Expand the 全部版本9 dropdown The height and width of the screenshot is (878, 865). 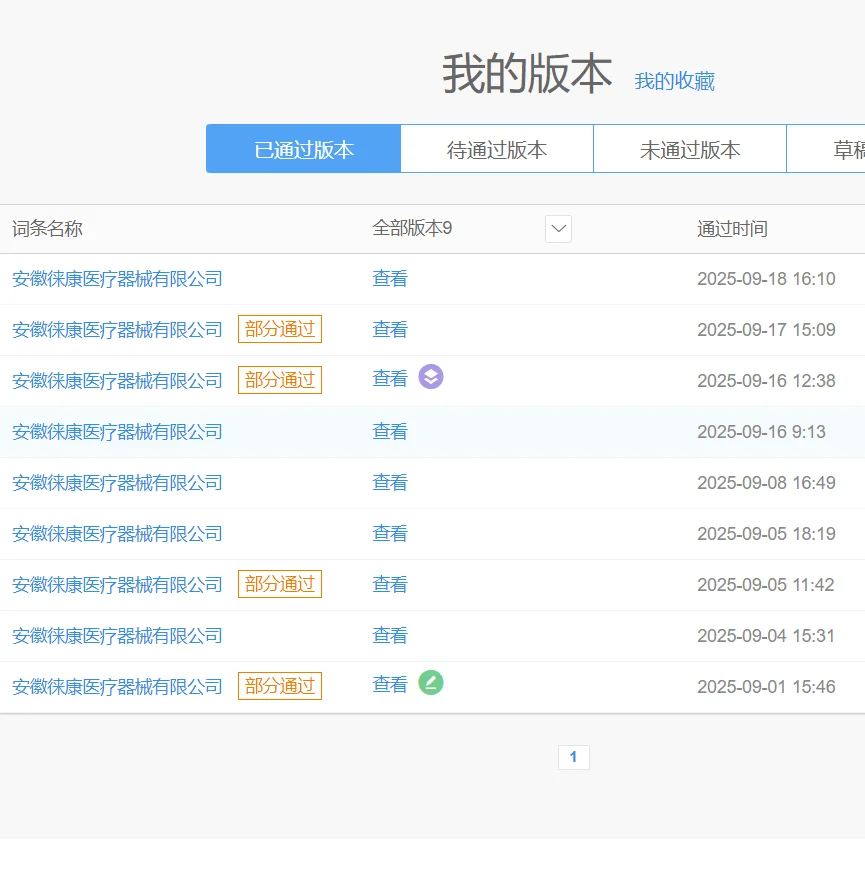557,228
